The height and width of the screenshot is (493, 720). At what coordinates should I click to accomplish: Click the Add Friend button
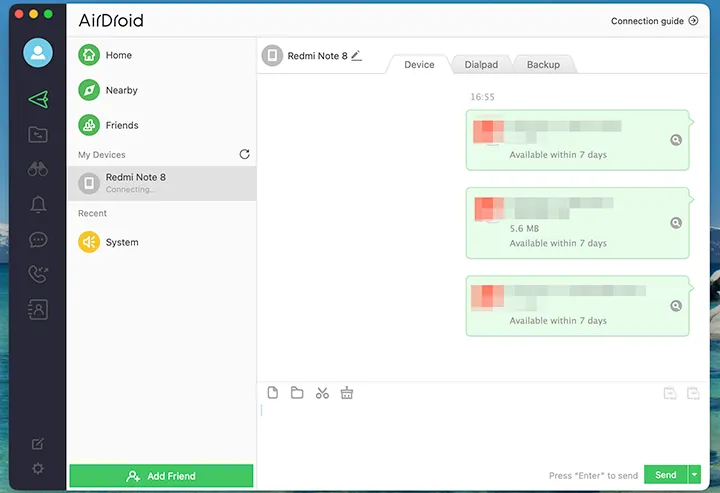[161, 476]
